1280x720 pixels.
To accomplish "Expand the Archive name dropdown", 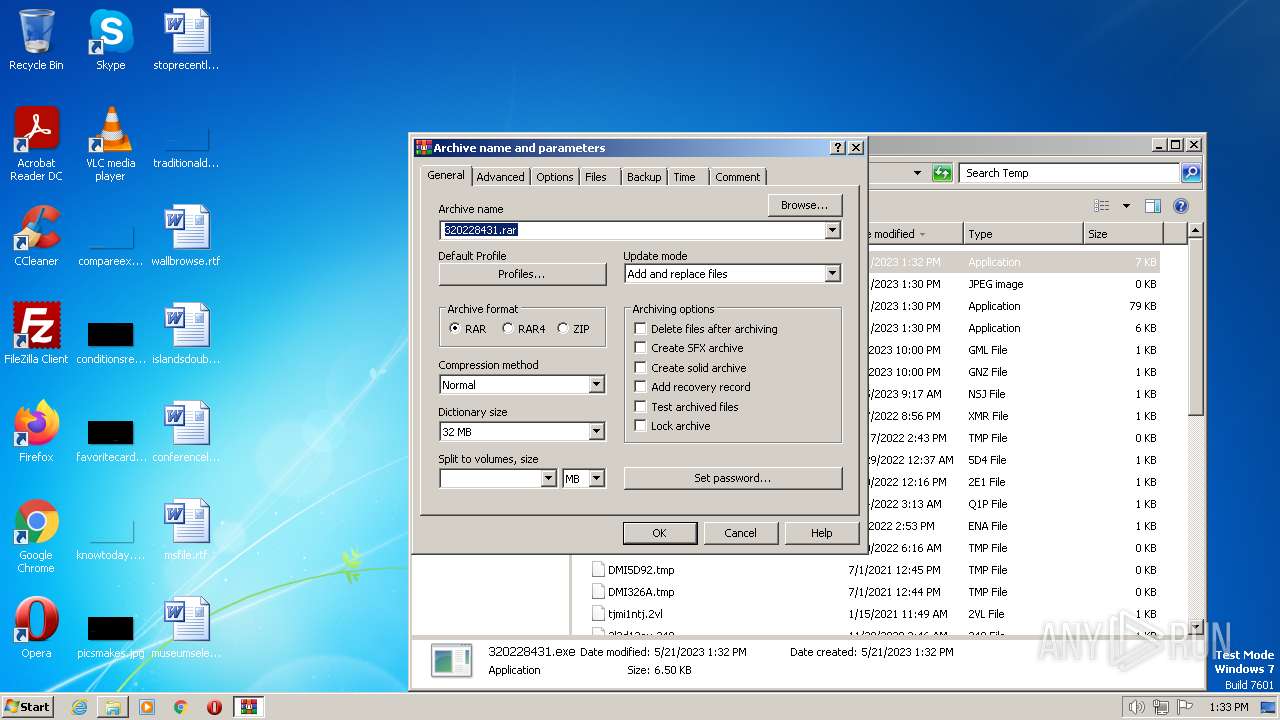I will [832, 230].
